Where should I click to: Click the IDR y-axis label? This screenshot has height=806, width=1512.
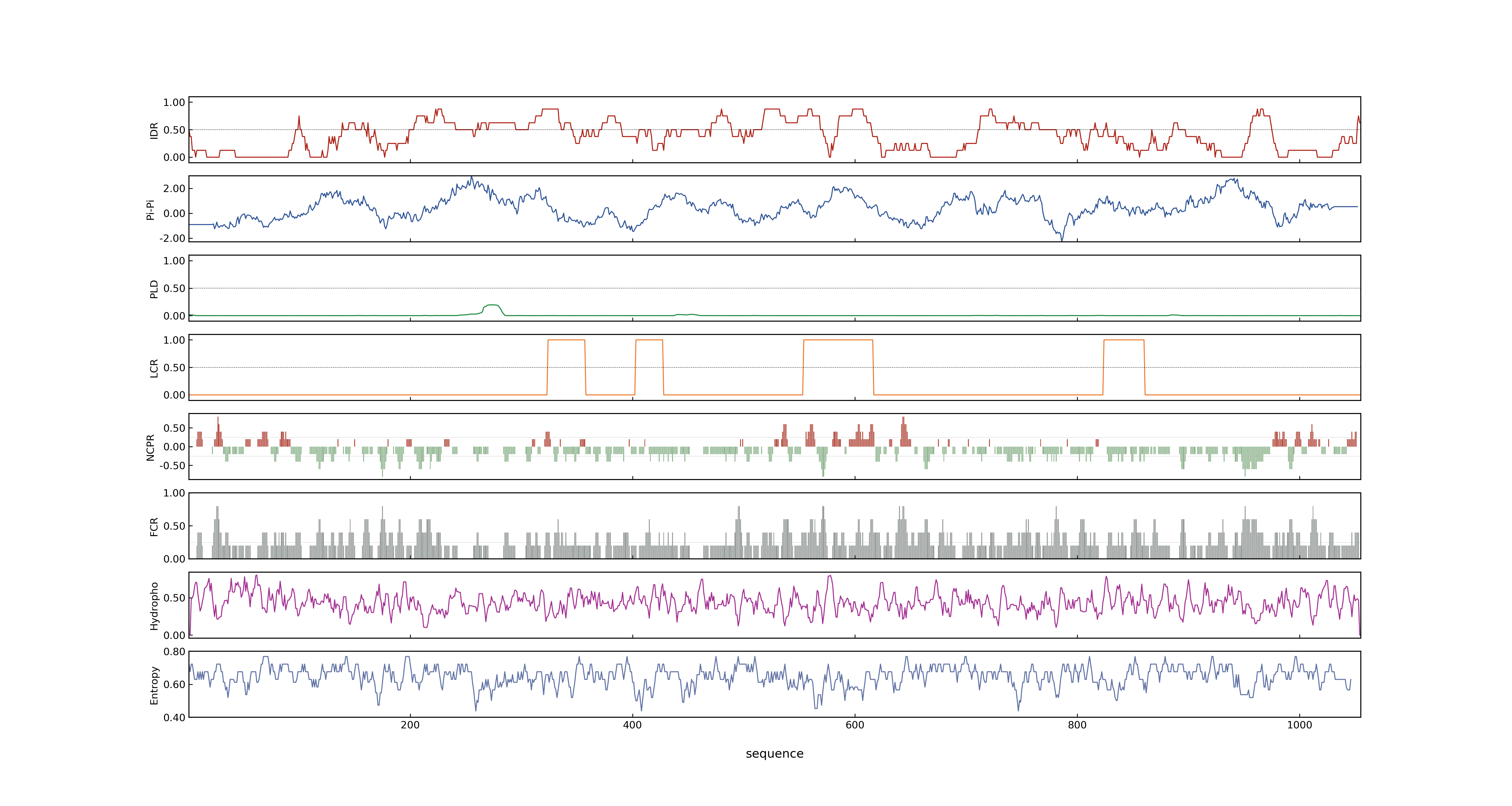tap(154, 130)
